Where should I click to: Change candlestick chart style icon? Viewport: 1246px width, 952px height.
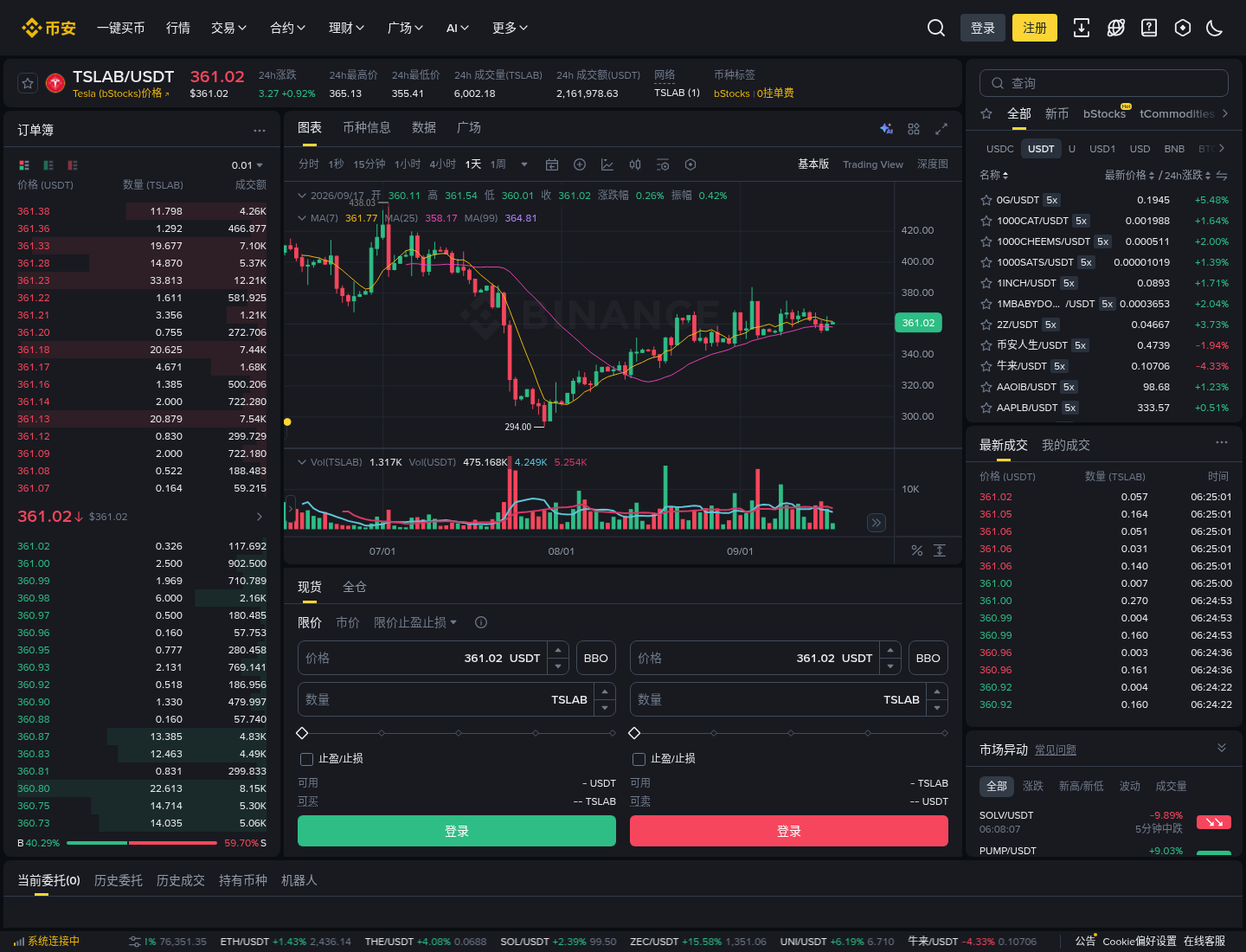pyautogui.click(x=635, y=164)
